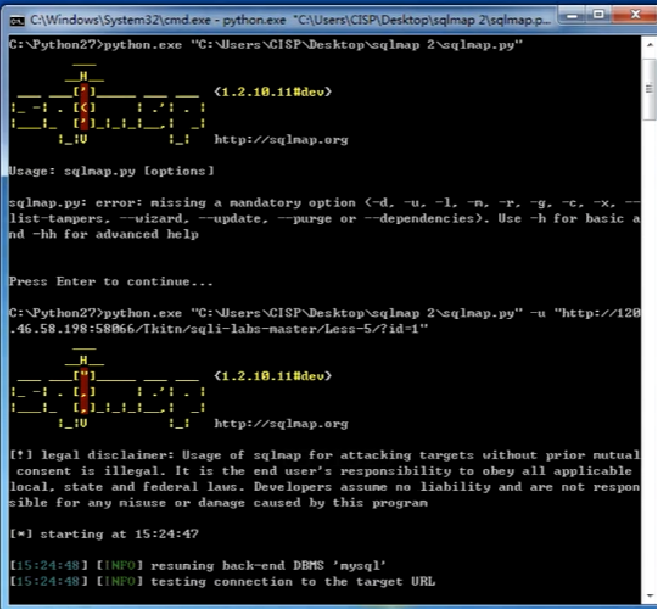The width and height of the screenshot is (657, 609).
Task: Click the second http://sqlmap.org banner text
Action: pos(281,424)
